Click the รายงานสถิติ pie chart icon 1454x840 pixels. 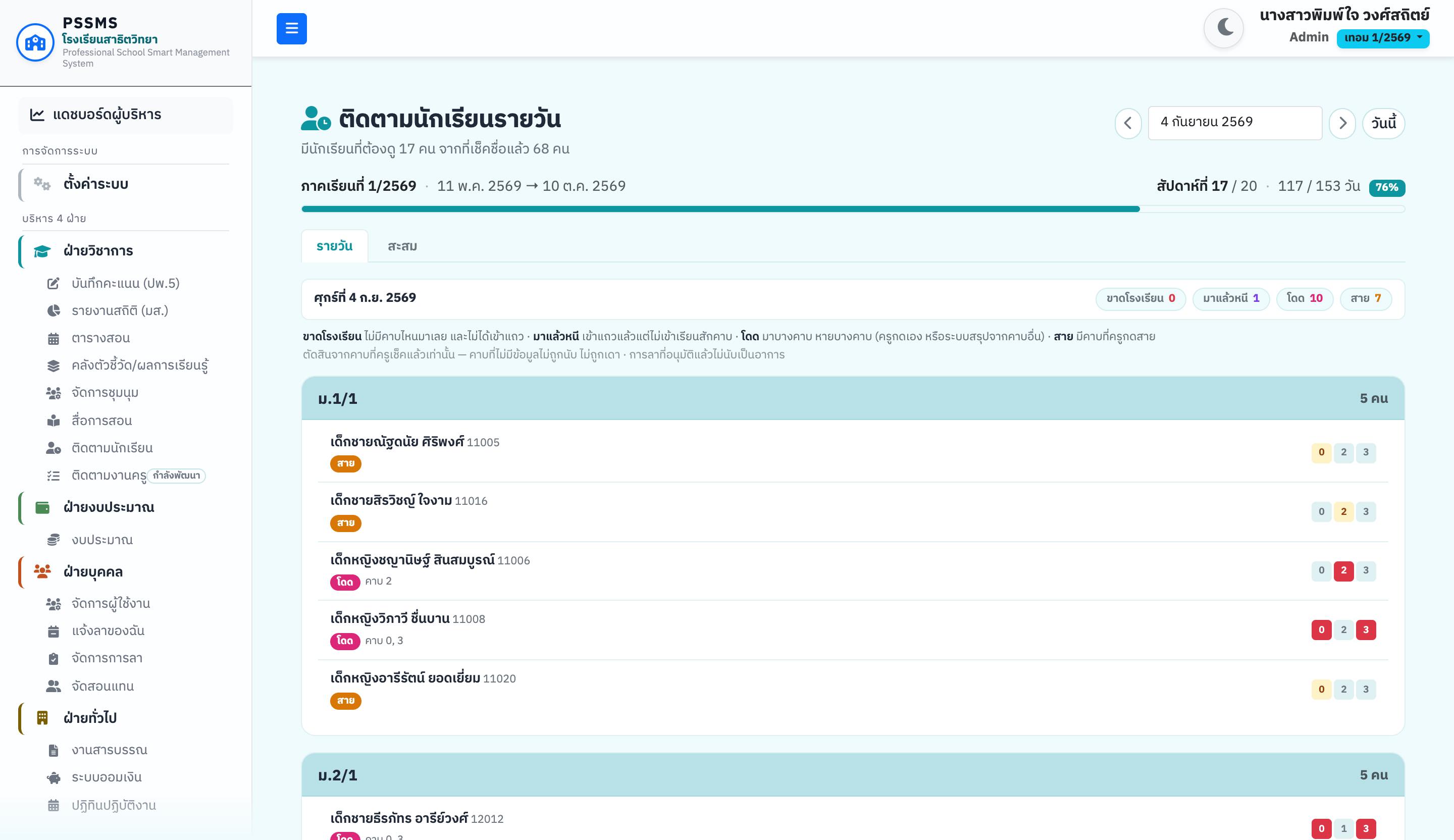(53, 310)
